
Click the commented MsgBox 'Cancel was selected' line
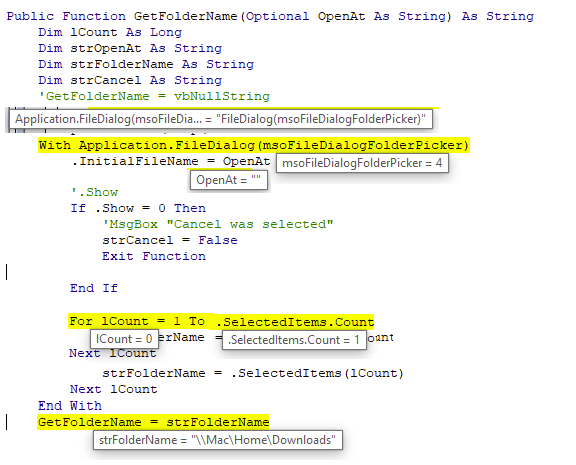(x=218, y=224)
